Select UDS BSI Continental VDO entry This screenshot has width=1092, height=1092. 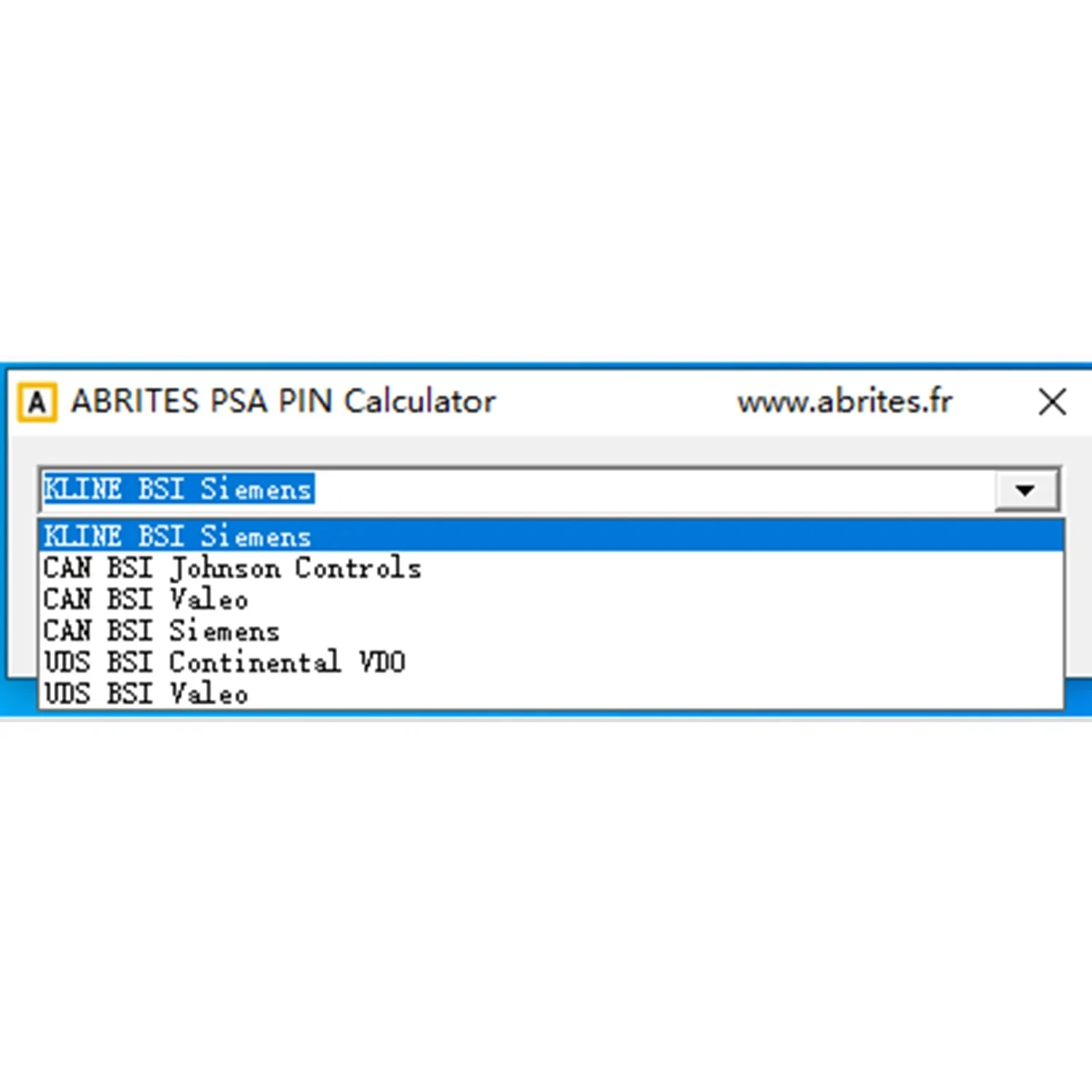(x=551, y=662)
